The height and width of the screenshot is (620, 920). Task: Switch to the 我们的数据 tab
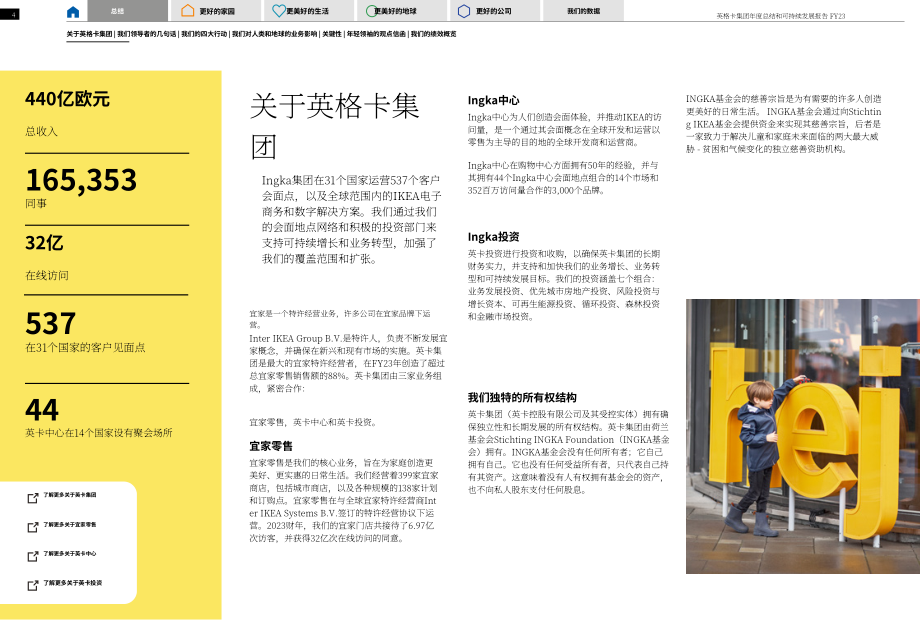click(x=583, y=11)
